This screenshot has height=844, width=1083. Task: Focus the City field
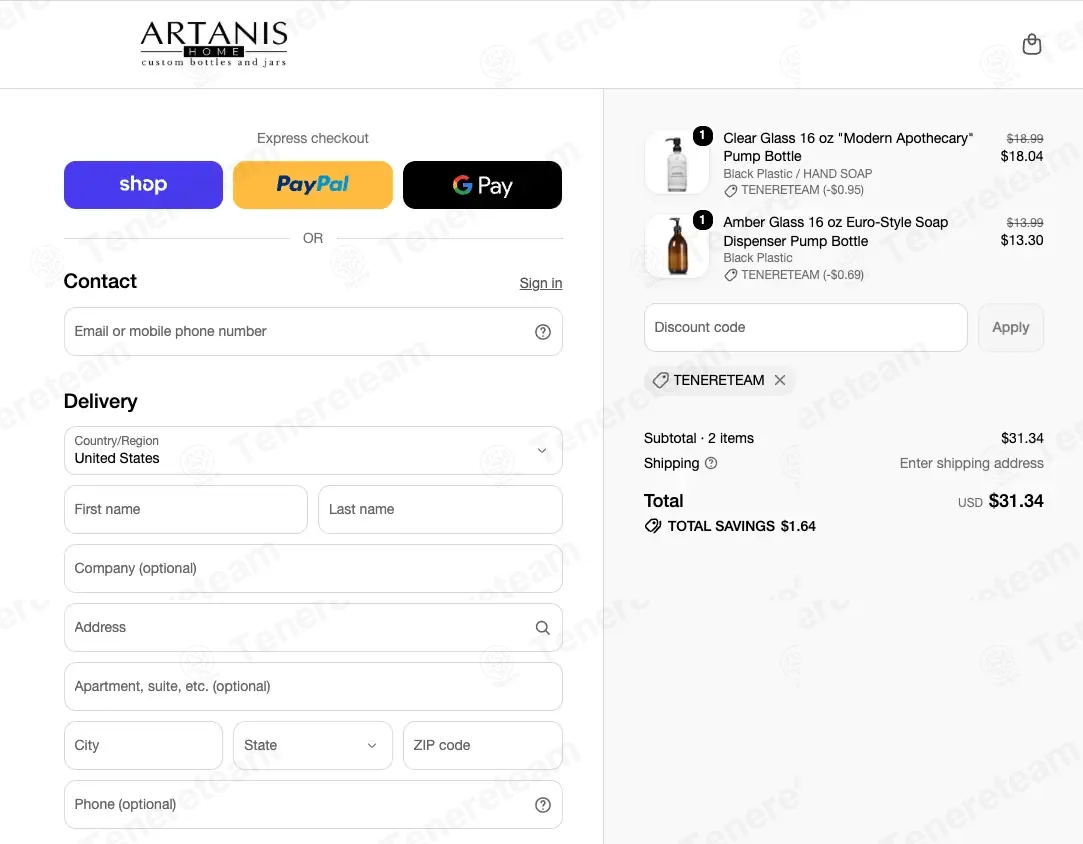point(143,745)
